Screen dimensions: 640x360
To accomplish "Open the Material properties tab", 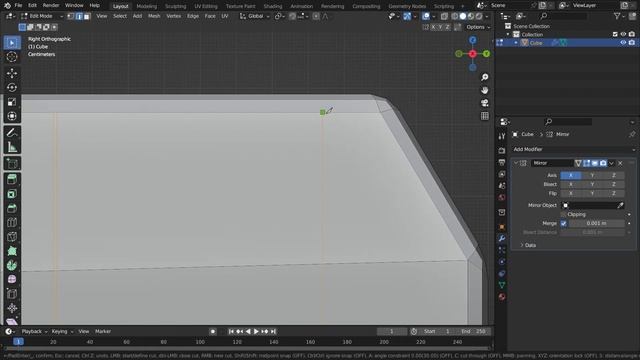I will pos(502,297).
